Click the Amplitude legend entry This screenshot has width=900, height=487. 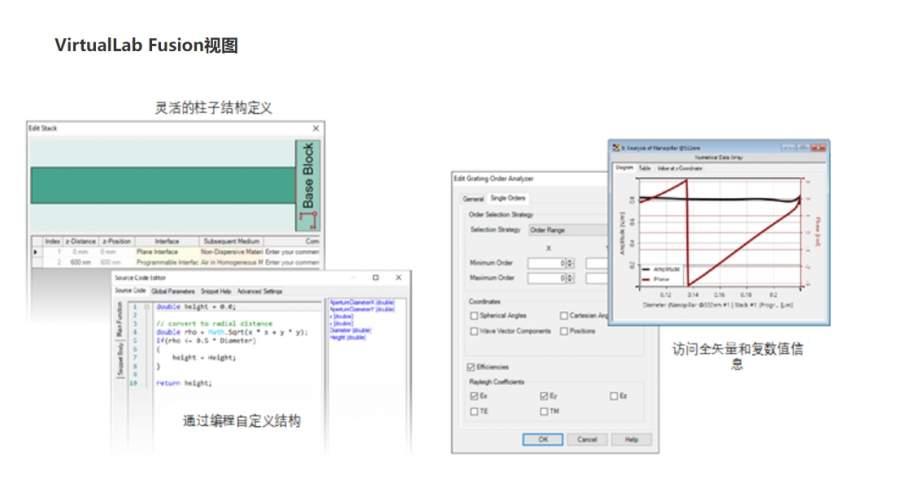tap(660, 269)
